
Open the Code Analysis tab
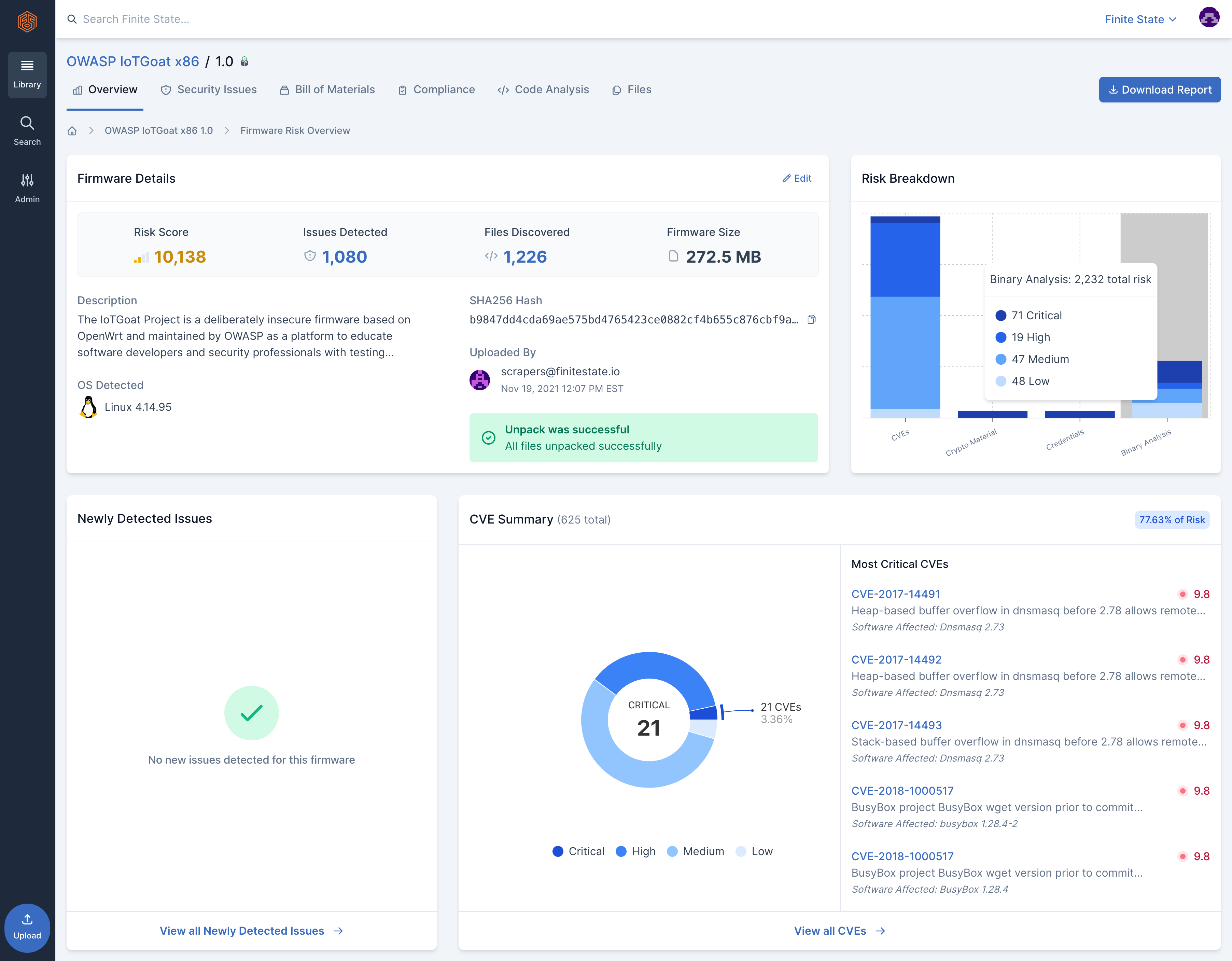(543, 90)
